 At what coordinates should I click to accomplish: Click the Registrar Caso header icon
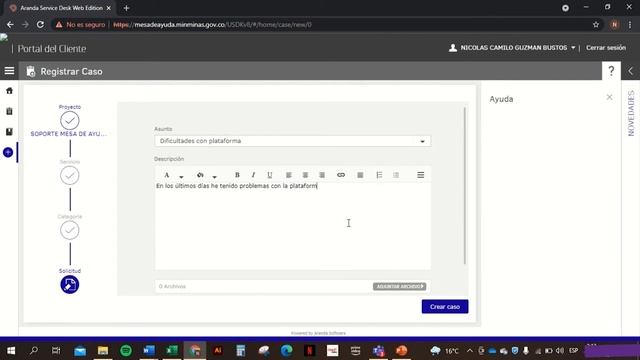(x=31, y=71)
